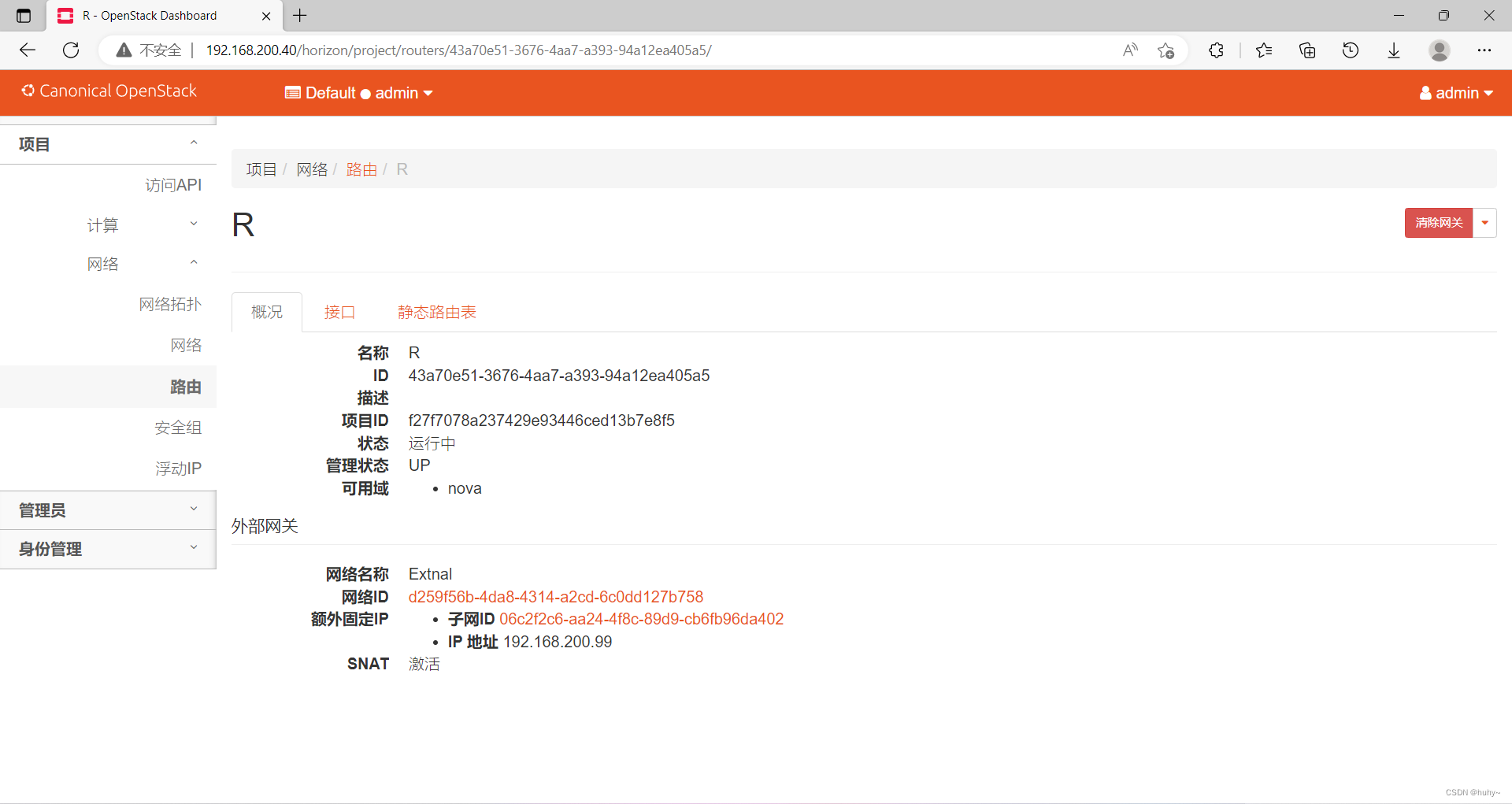Viewport: 1512px width, 804px height.
Task: Click the SNAT 激活 value
Action: pos(424,664)
